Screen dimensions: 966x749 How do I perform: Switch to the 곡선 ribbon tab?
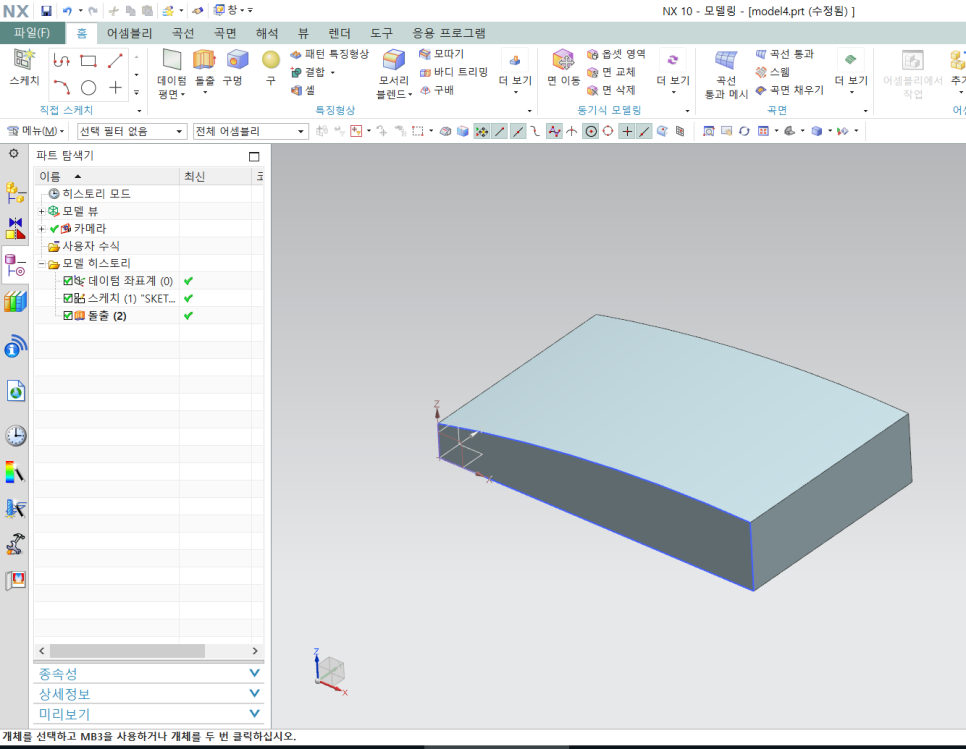click(183, 33)
